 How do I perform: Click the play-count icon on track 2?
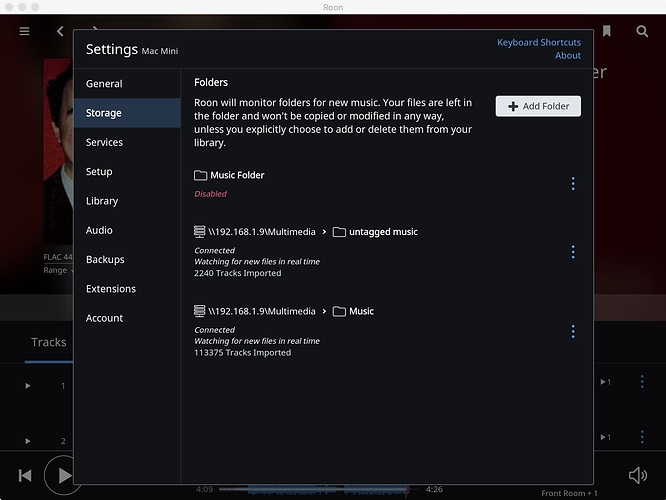605,437
